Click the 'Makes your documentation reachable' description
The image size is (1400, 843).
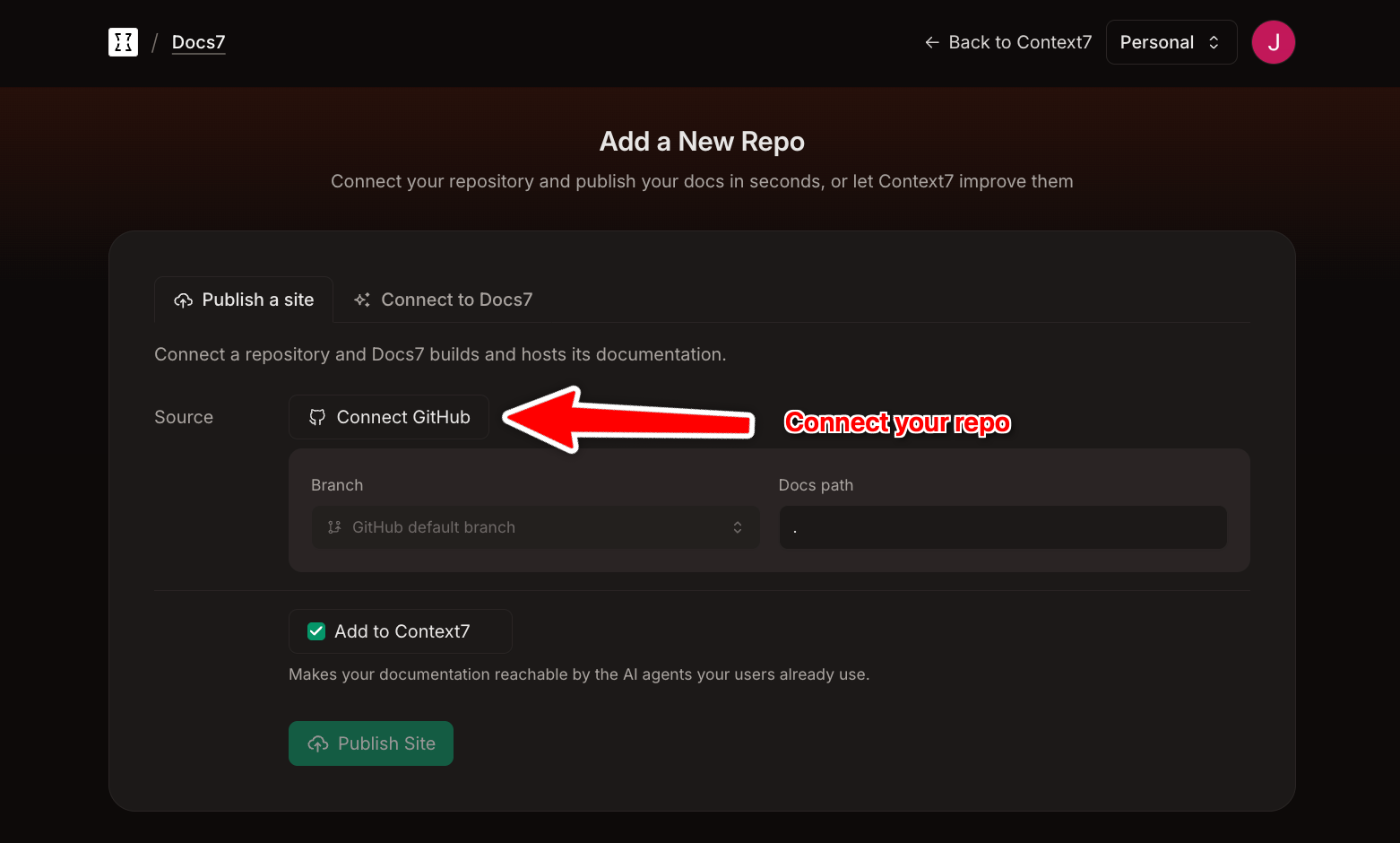(579, 674)
